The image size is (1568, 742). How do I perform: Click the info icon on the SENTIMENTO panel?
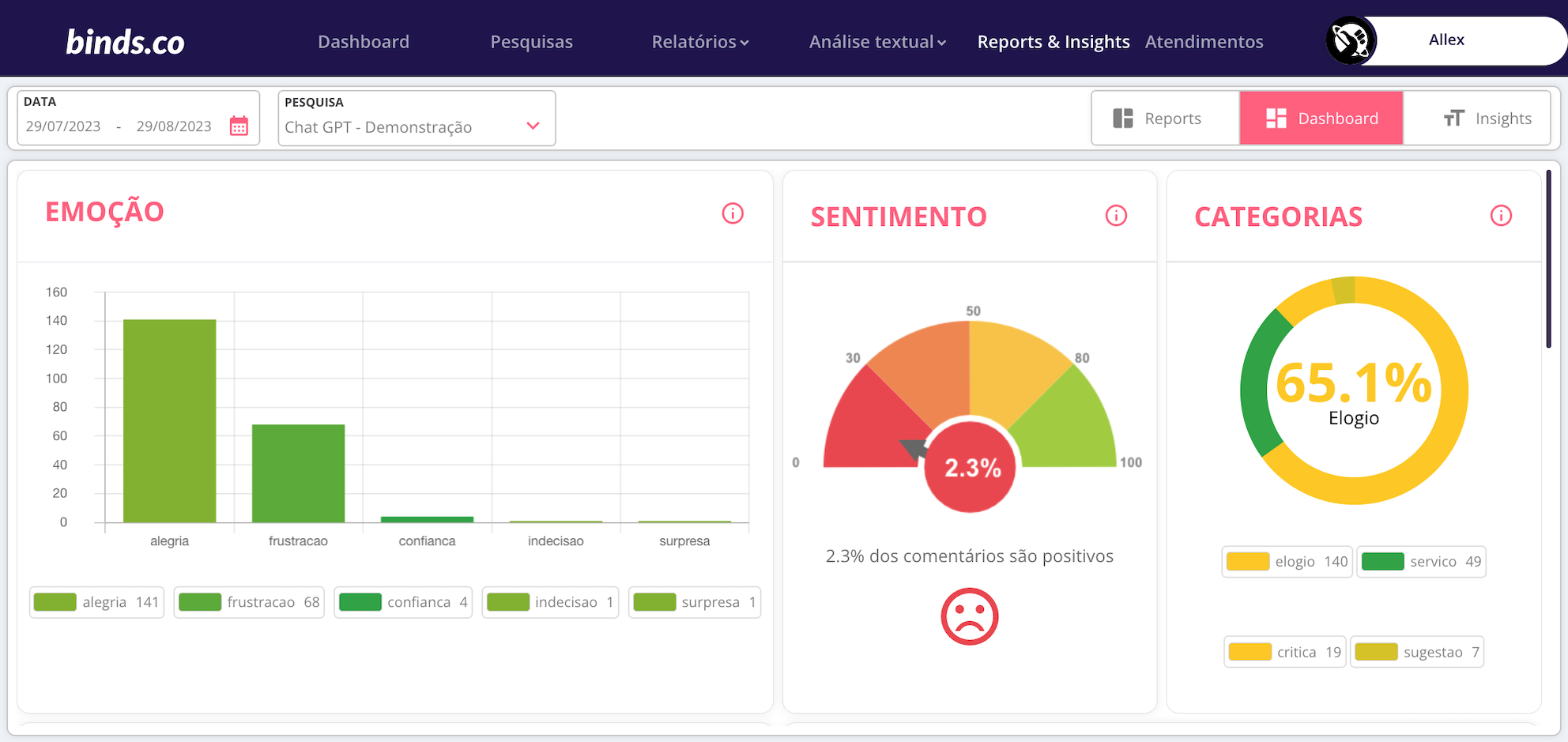1116,215
